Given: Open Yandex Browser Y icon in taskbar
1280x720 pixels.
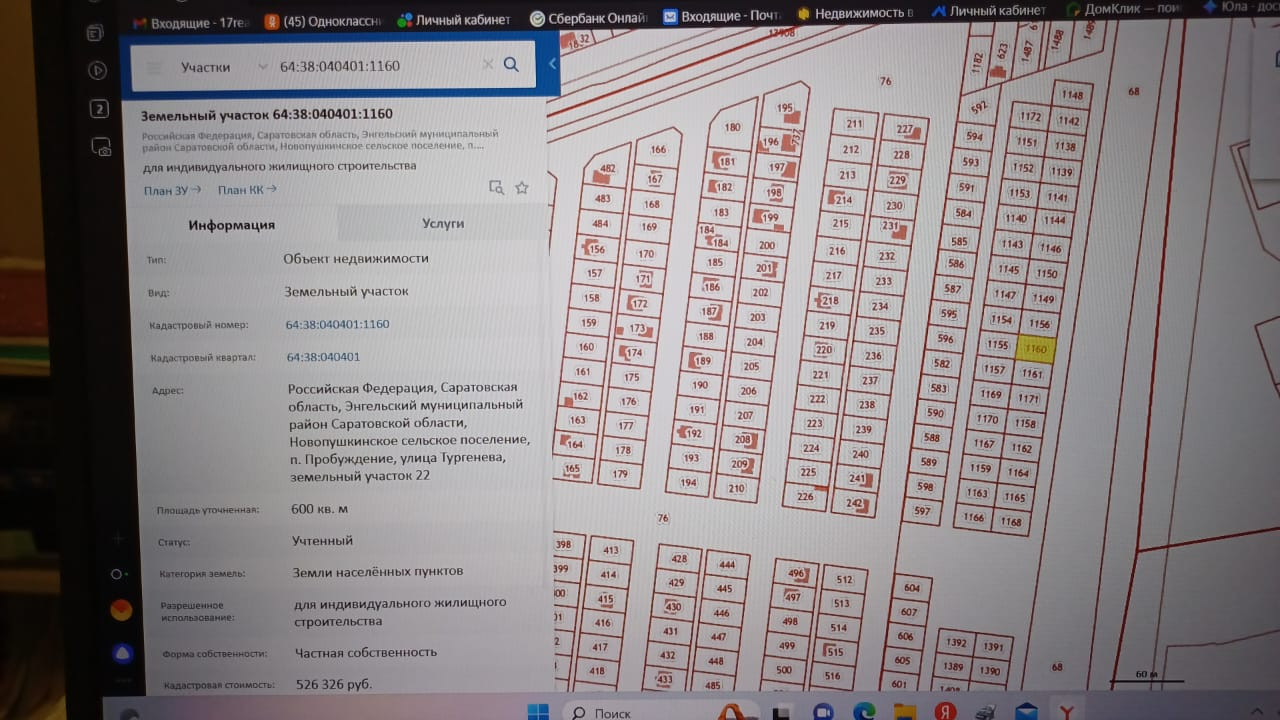Looking at the screenshot, I should pos(1068,712).
